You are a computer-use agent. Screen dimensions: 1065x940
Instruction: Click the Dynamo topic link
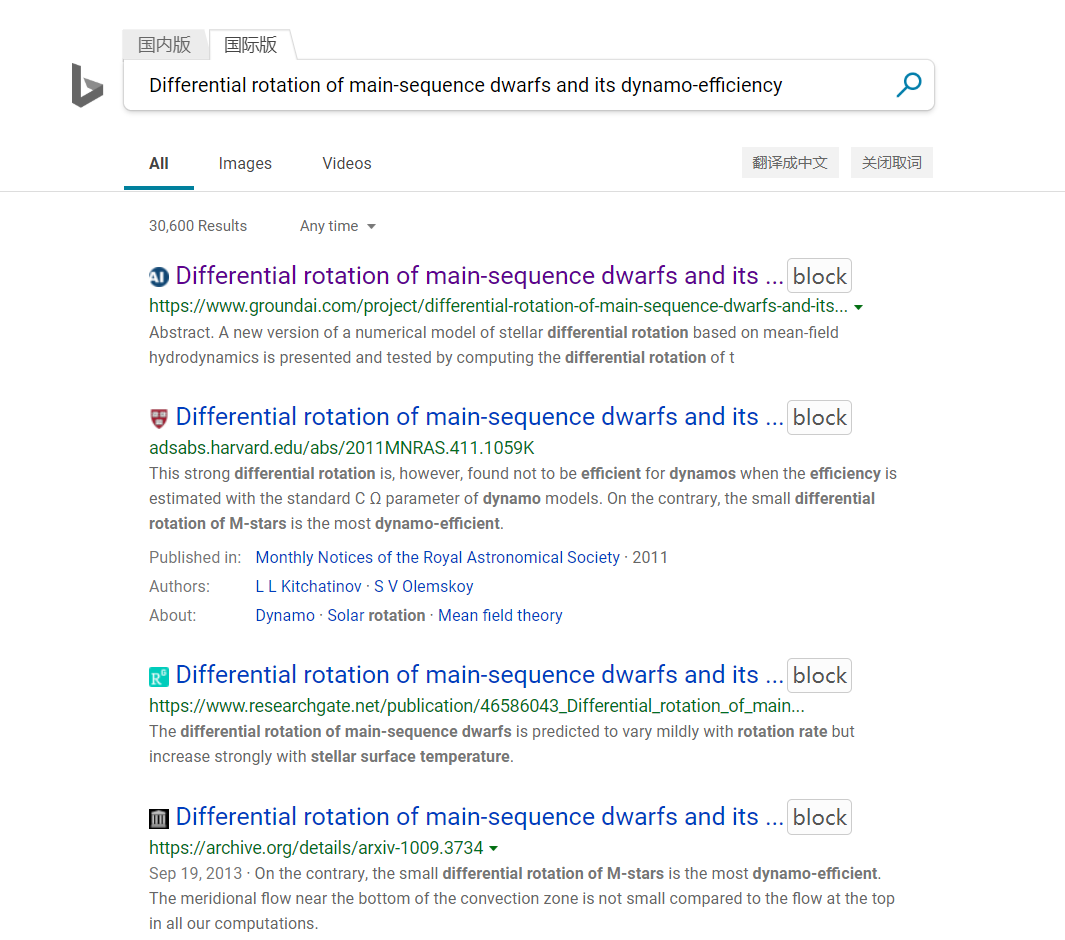click(284, 615)
